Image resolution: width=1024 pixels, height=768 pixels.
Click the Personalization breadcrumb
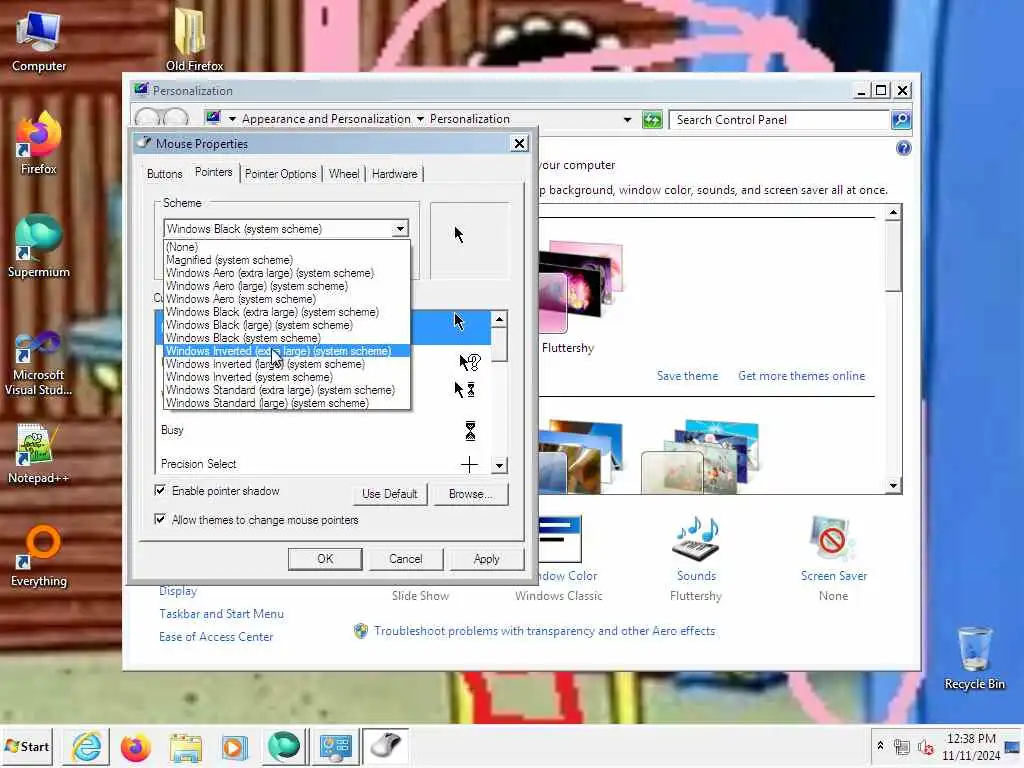click(x=470, y=119)
